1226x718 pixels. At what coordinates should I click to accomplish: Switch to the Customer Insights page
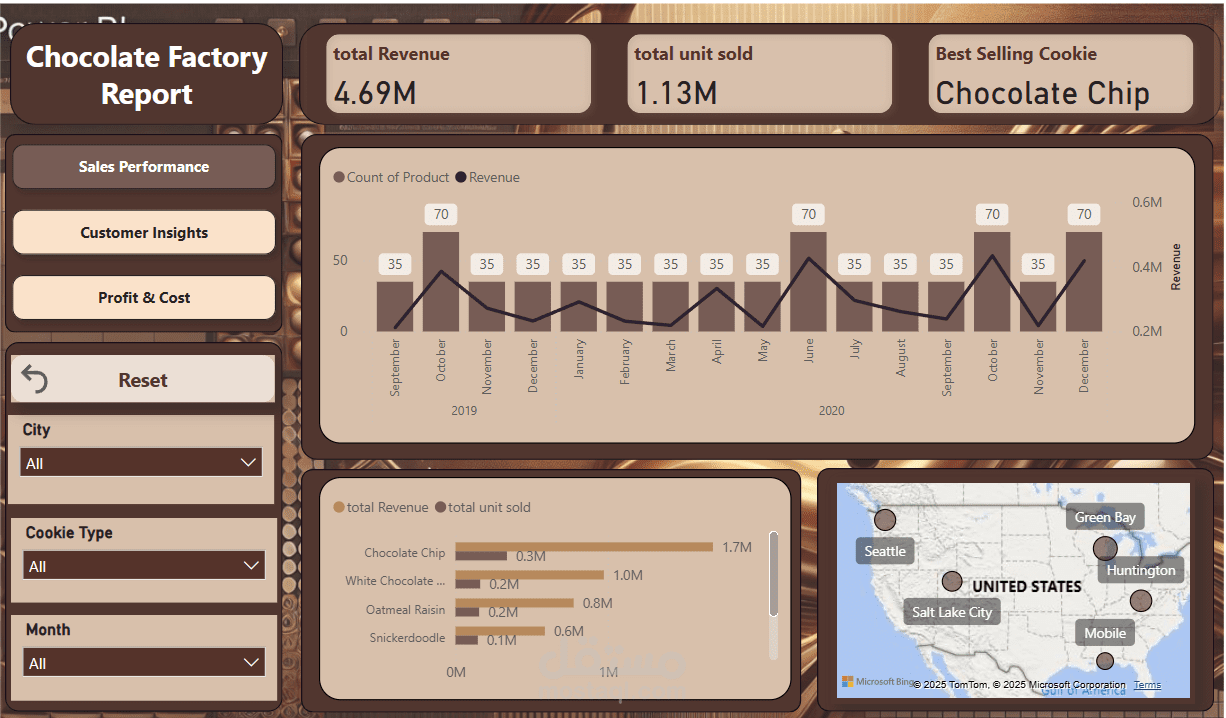143,232
